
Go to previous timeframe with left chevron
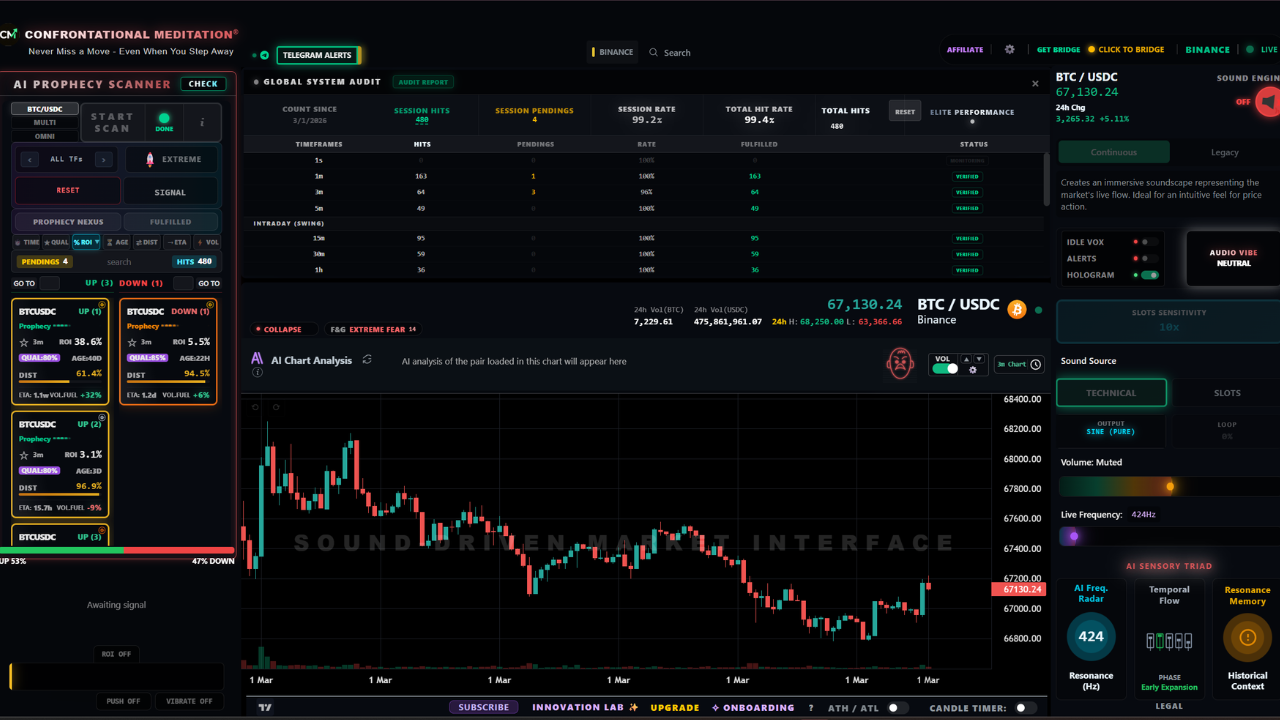pos(30,159)
